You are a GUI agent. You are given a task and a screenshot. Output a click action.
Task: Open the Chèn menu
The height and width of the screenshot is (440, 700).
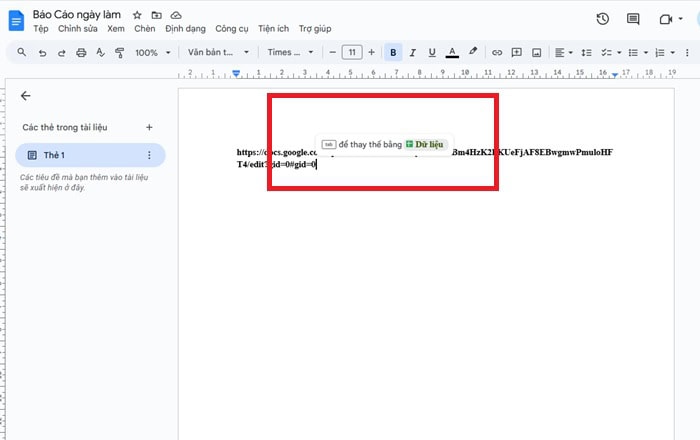(145, 29)
